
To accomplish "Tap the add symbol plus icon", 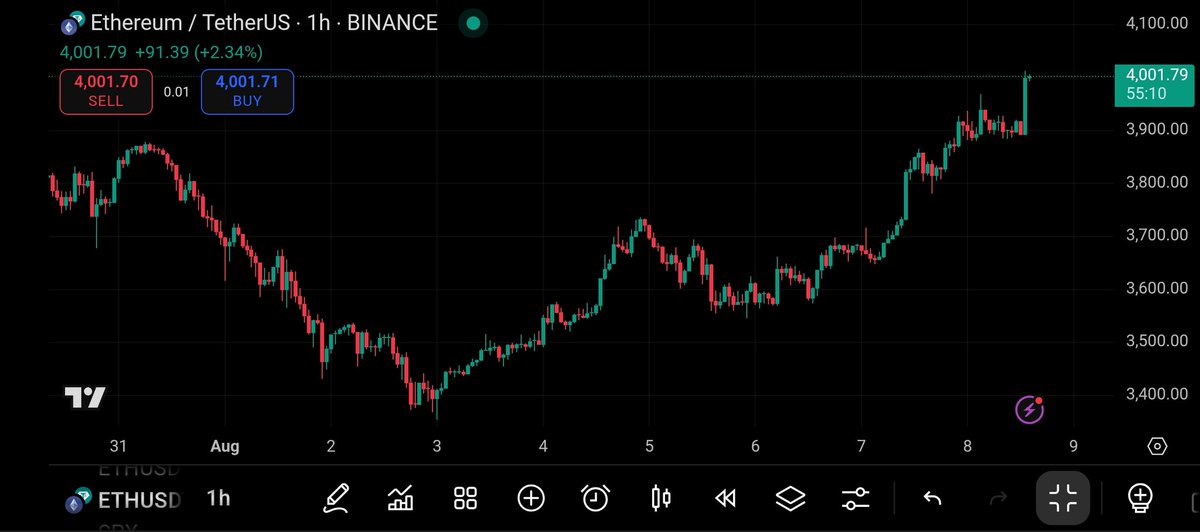I will click(530, 497).
